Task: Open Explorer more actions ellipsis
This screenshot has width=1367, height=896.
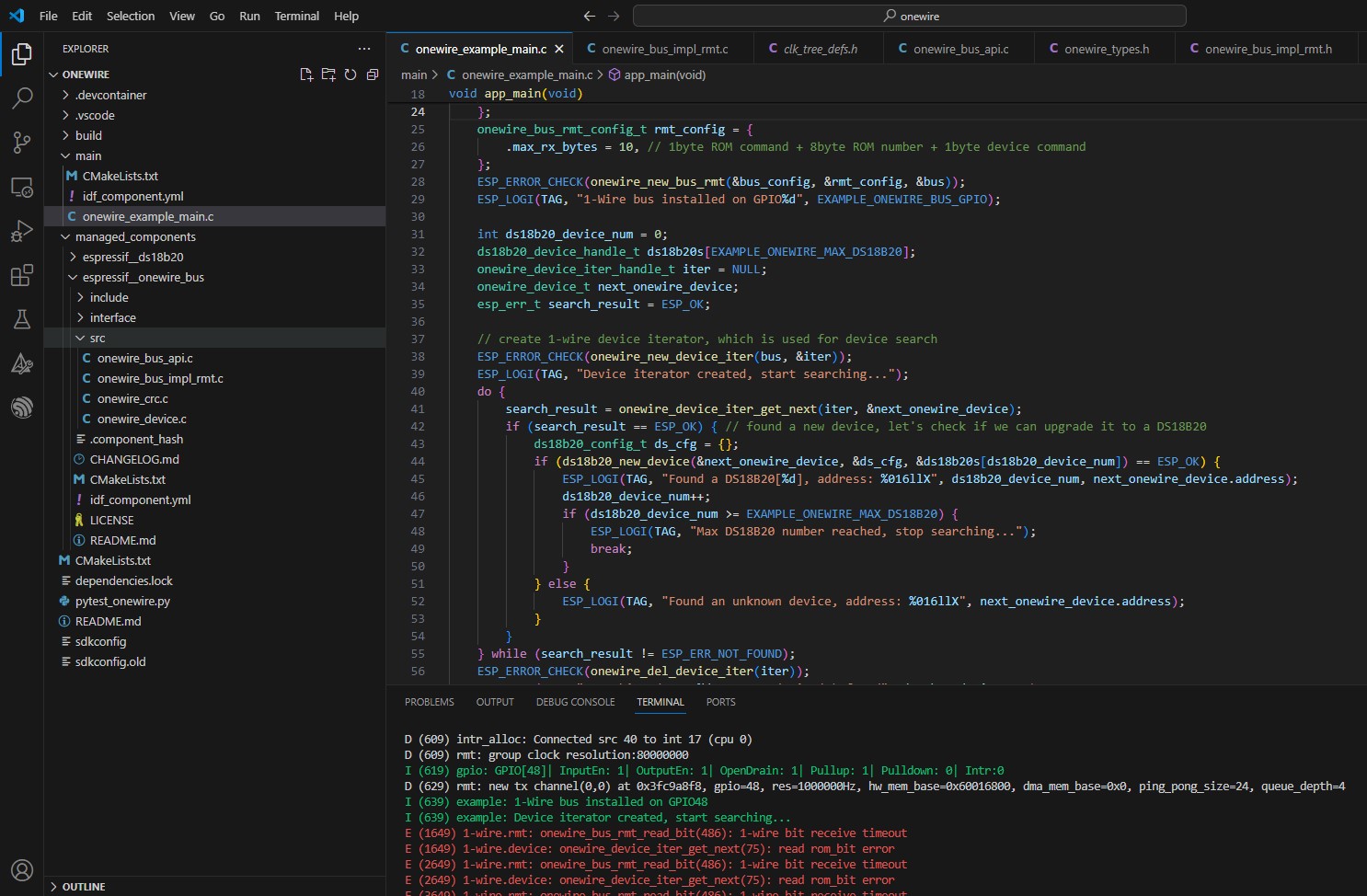Action: (364, 49)
